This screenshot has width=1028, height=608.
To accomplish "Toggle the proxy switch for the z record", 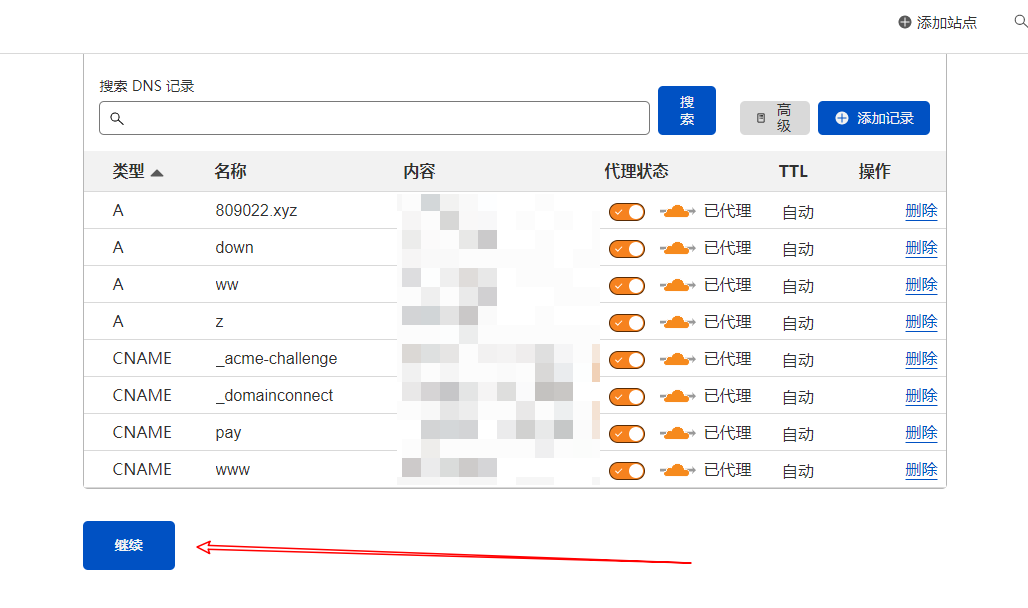I will coord(626,322).
